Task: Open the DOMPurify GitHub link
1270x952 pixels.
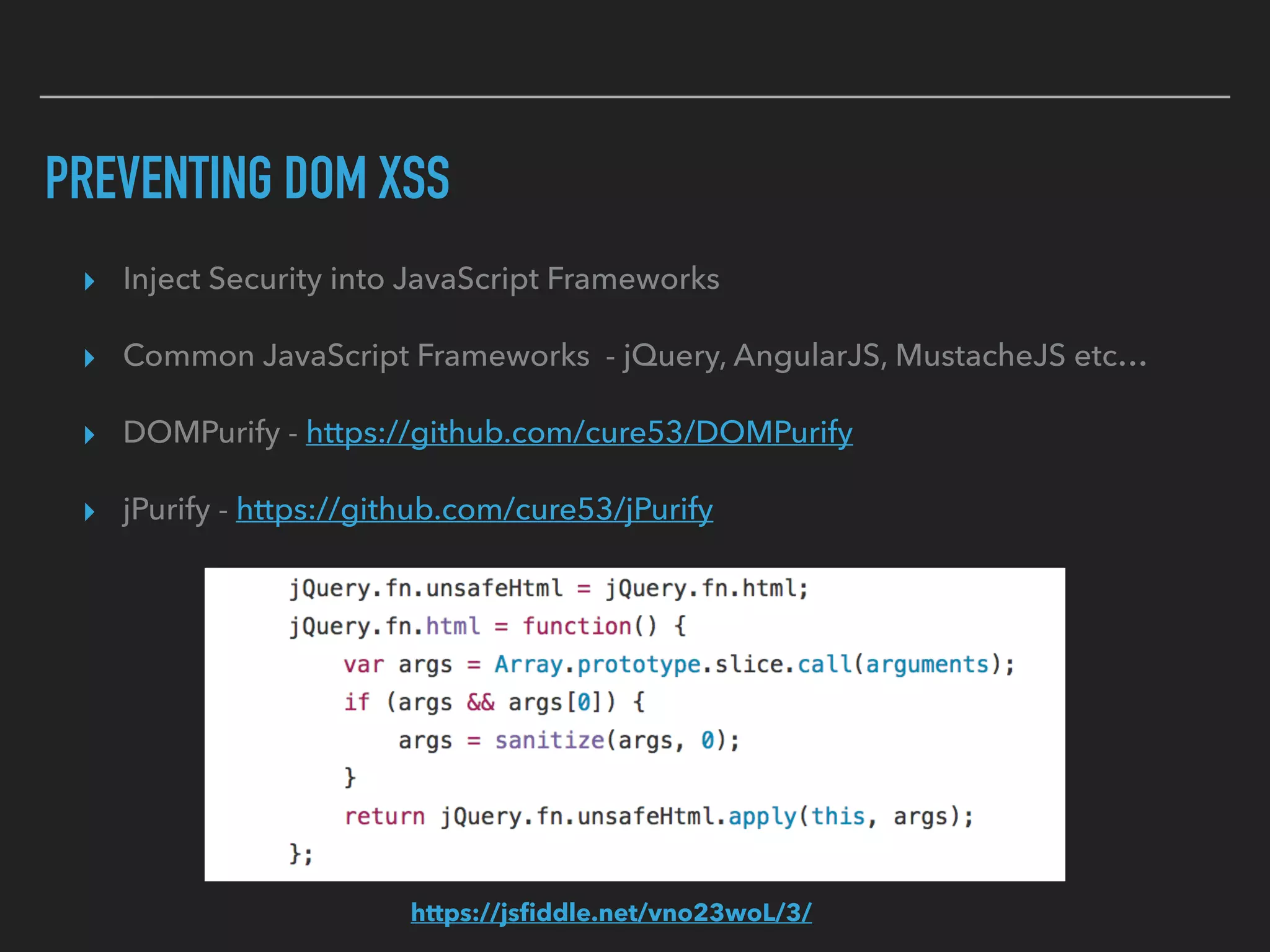Action: (579, 433)
